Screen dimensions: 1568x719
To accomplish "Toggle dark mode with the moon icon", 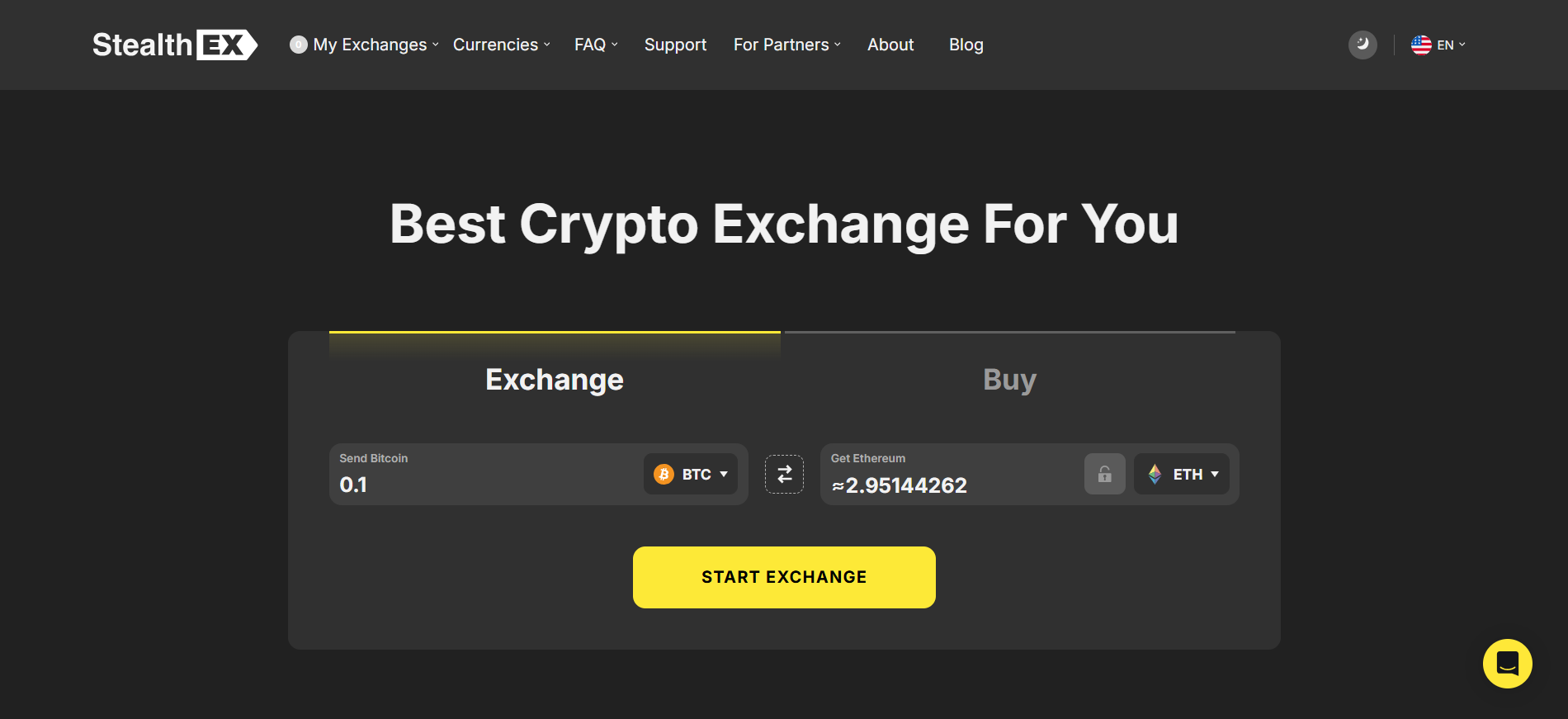I will (x=1363, y=45).
